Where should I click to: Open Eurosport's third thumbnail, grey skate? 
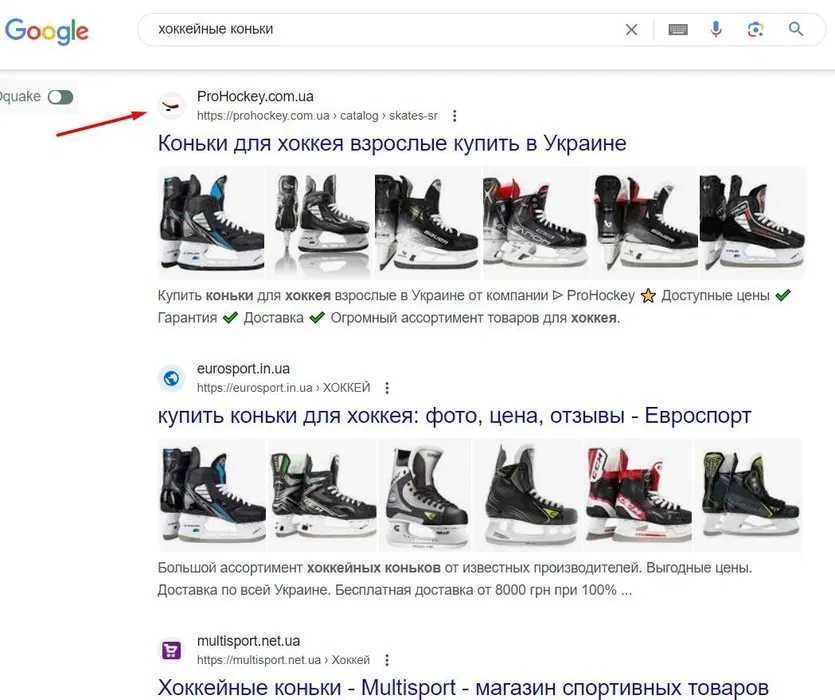tap(425, 494)
